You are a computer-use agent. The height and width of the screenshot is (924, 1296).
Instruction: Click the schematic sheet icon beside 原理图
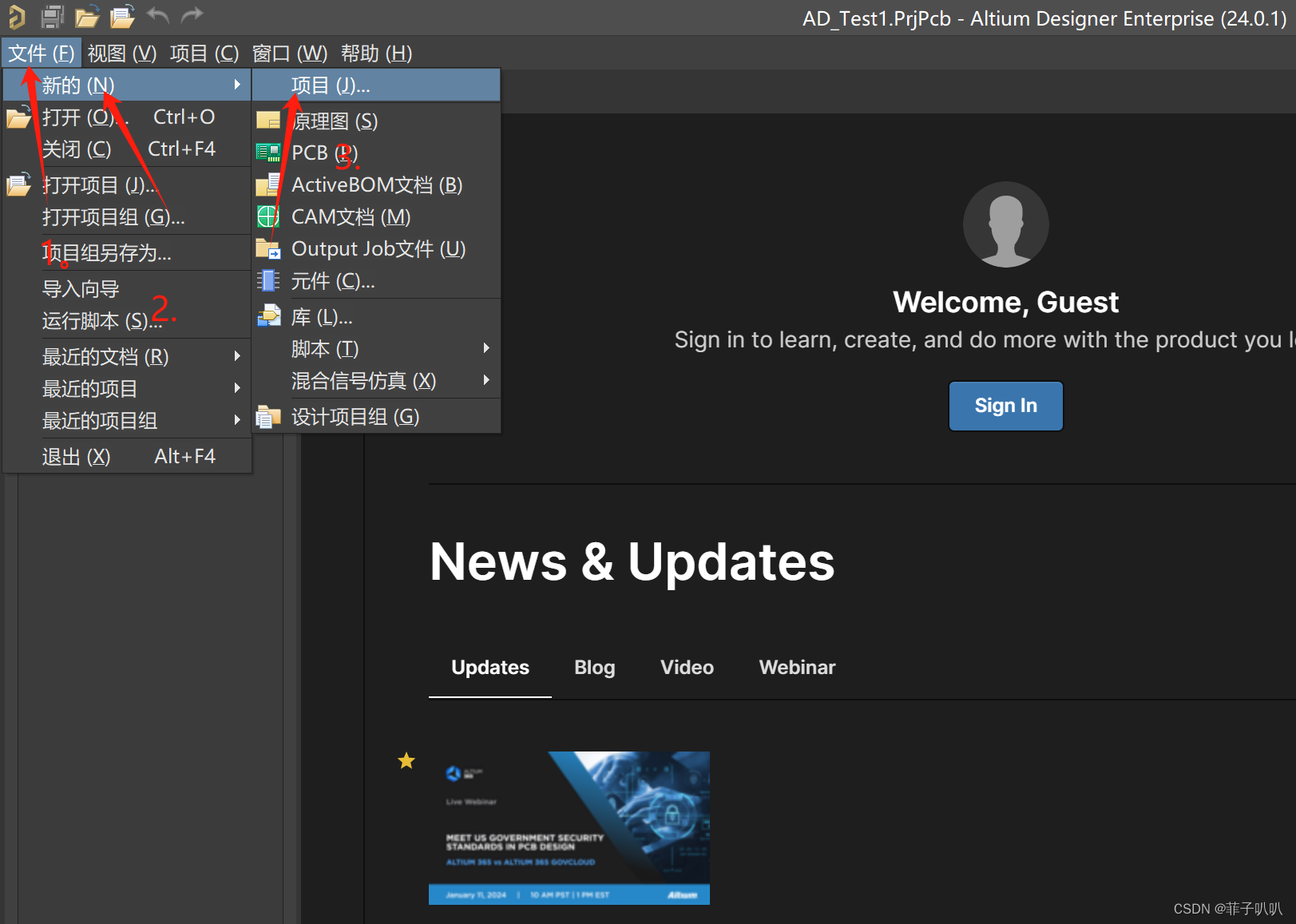point(268,121)
